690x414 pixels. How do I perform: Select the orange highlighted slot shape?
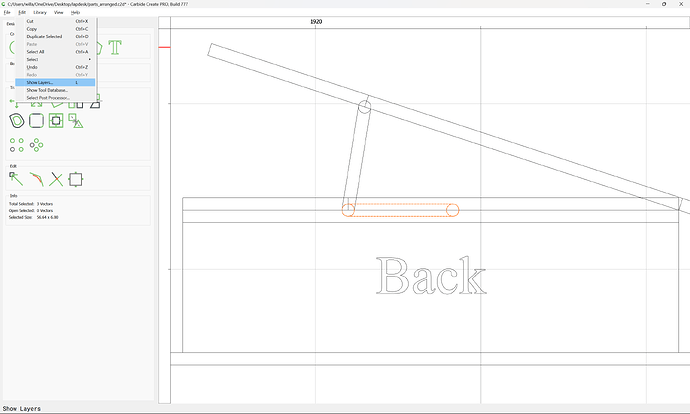point(400,210)
